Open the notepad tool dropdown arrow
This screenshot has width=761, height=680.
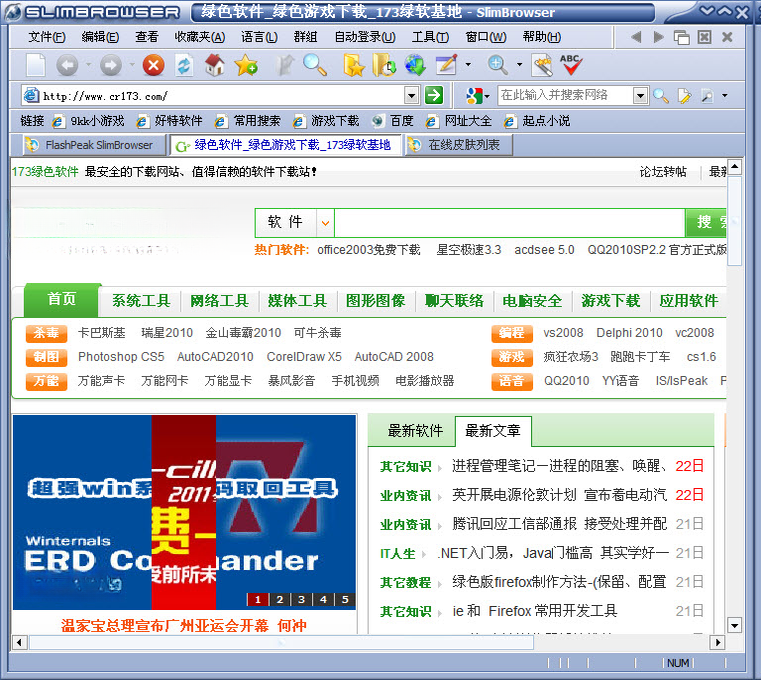(x=468, y=65)
